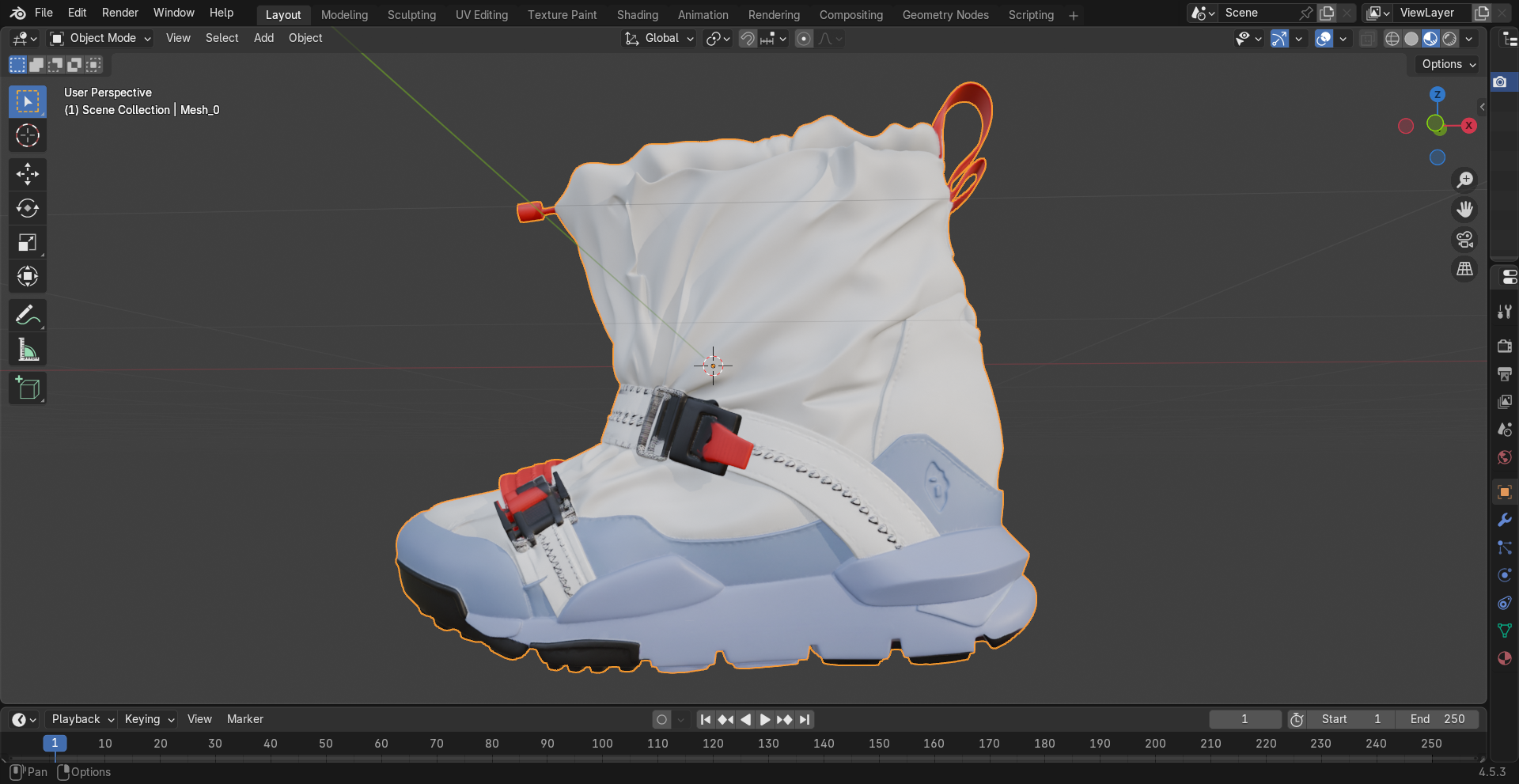
Task: Switch viewport to wireframe shading
Action: point(1392,38)
